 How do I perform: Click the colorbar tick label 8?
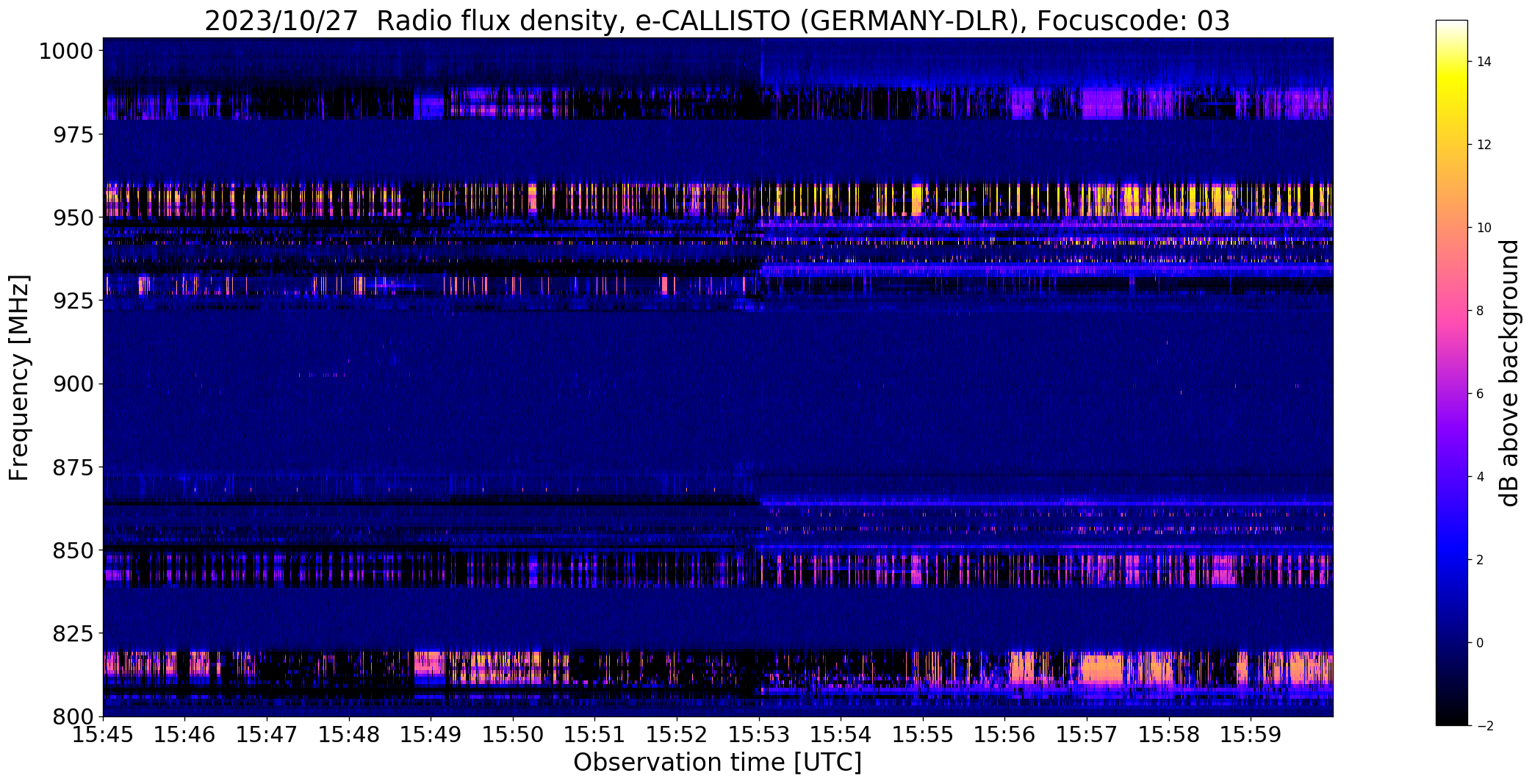(x=1480, y=311)
